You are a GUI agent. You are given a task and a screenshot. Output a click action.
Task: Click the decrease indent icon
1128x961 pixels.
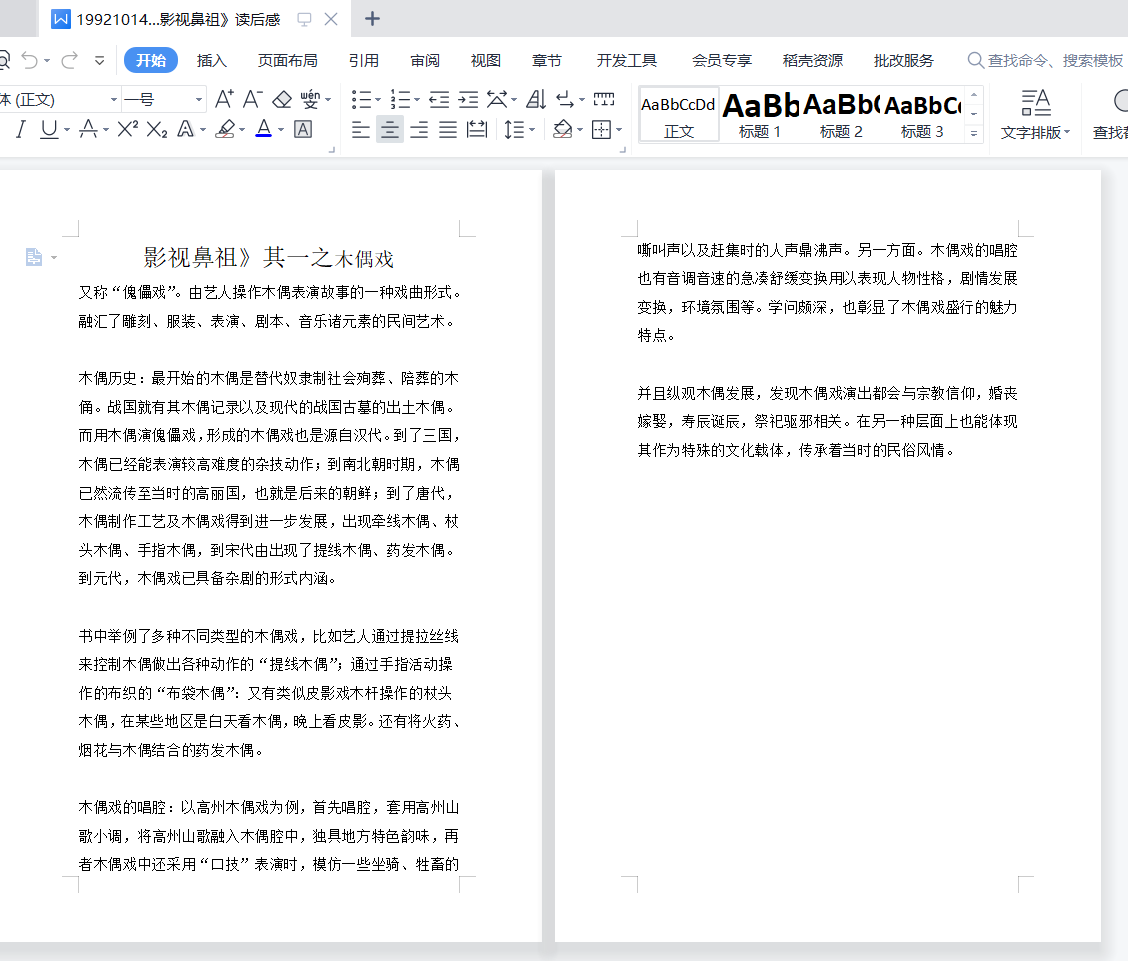tap(438, 99)
